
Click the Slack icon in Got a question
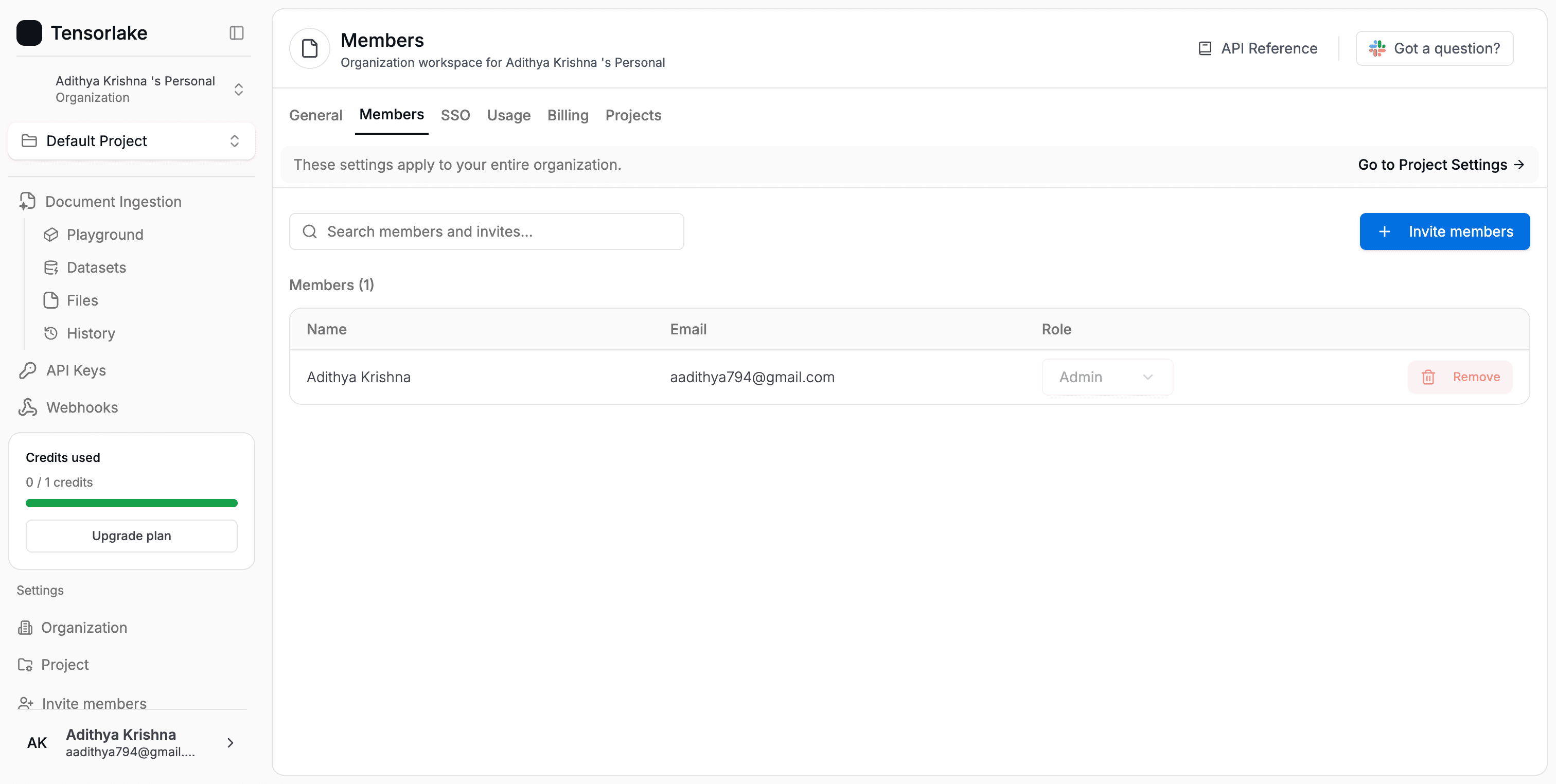coord(1377,48)
